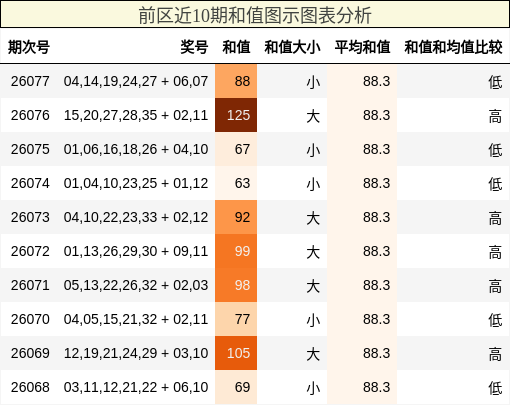This screenshot has height=405, width=510.
Task: Click 高 in the 26071 row
Action: pyautogui.click(x=495, y=286)
